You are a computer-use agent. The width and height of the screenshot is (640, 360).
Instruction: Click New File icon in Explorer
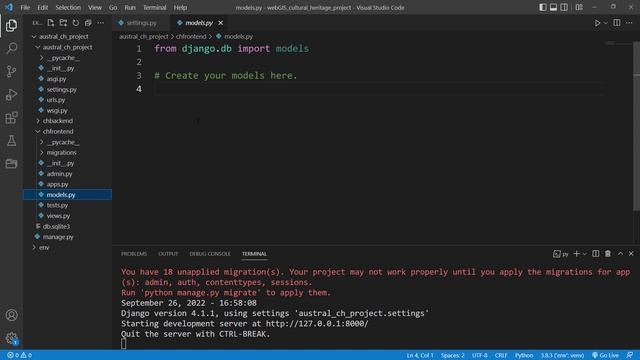point(51,23)
